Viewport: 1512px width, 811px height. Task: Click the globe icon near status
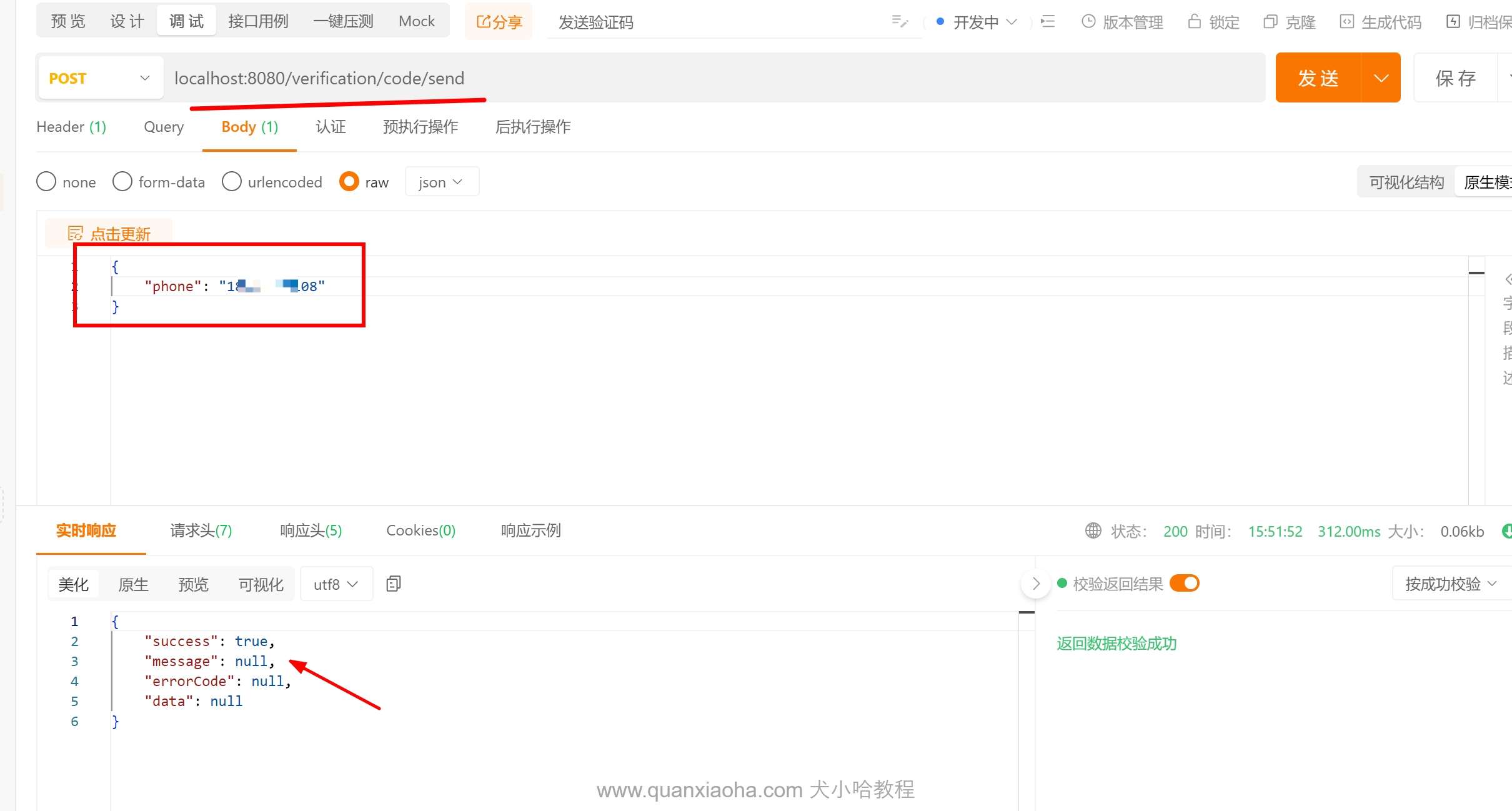point(1093,531)
